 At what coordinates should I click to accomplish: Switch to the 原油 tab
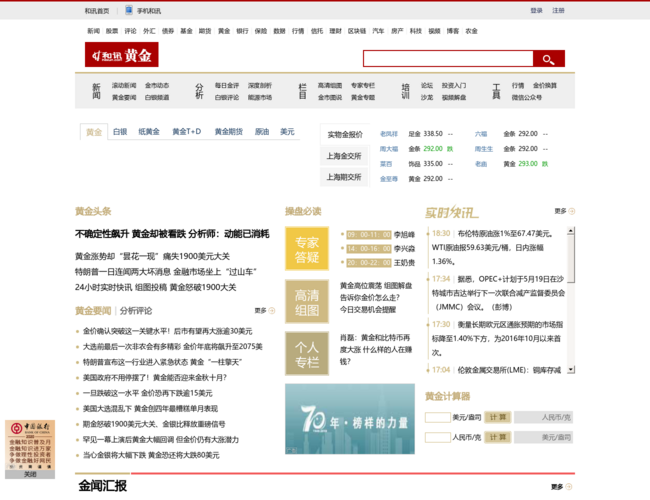262,131
